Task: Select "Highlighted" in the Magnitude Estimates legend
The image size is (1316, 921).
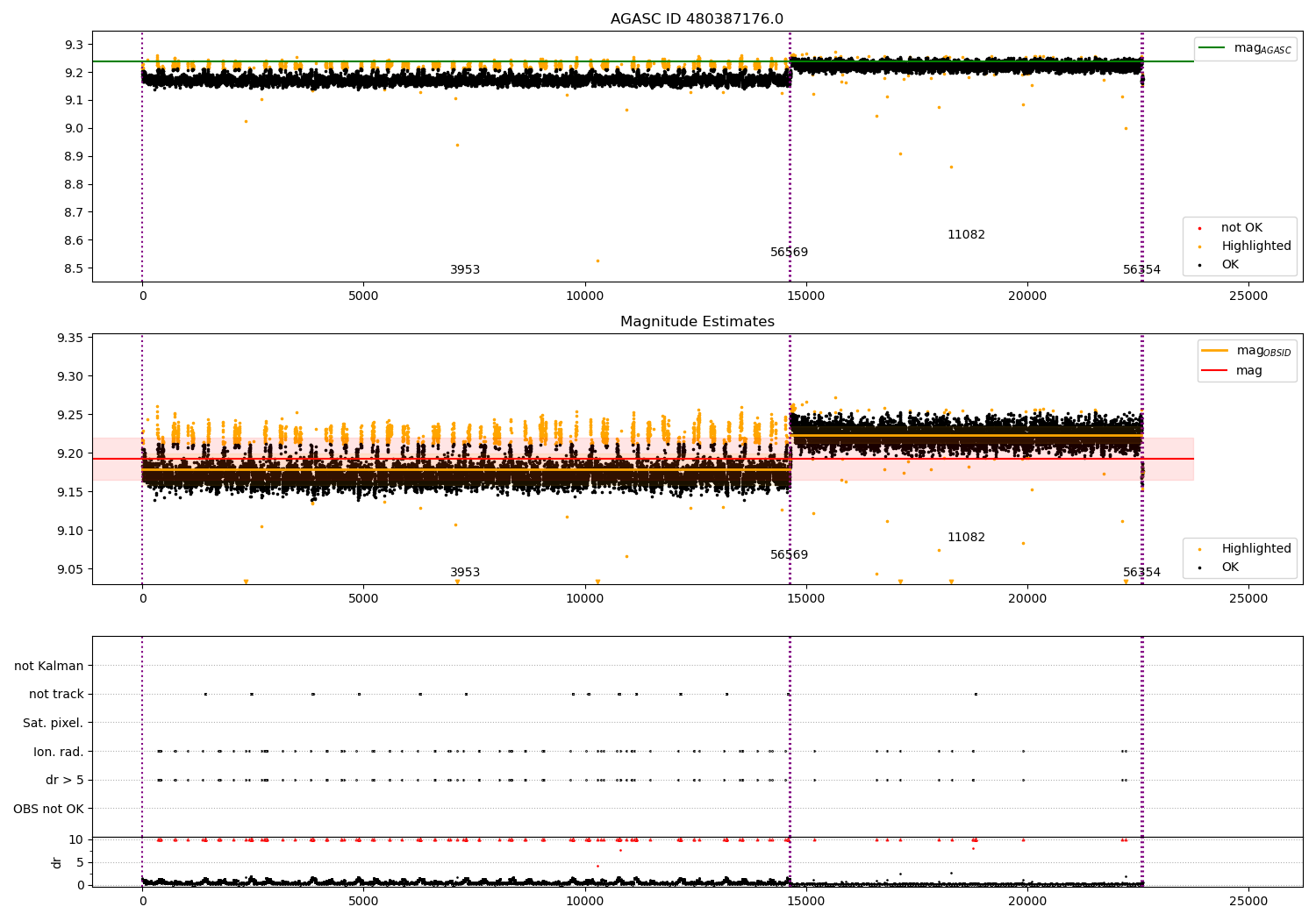Action: click(x=1256, y=549)
